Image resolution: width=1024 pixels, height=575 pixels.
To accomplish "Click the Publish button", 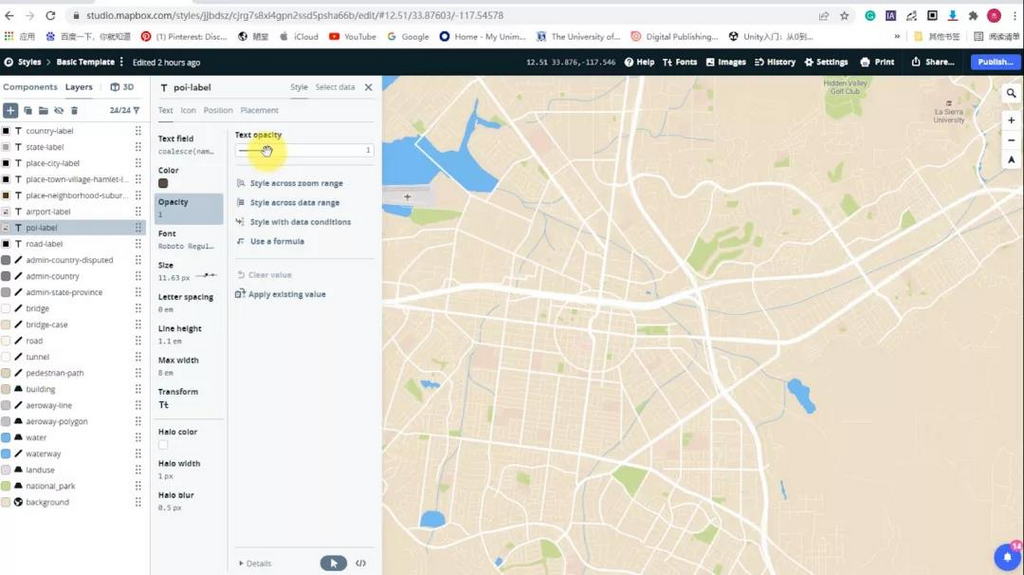I will [x=995, y=62].
